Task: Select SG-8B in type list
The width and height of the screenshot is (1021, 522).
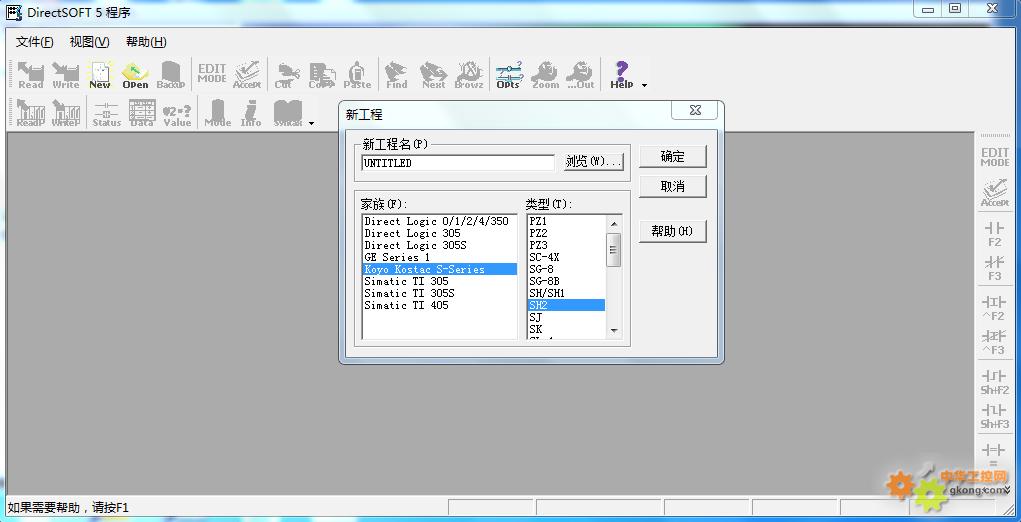Action: coord(566,281)
